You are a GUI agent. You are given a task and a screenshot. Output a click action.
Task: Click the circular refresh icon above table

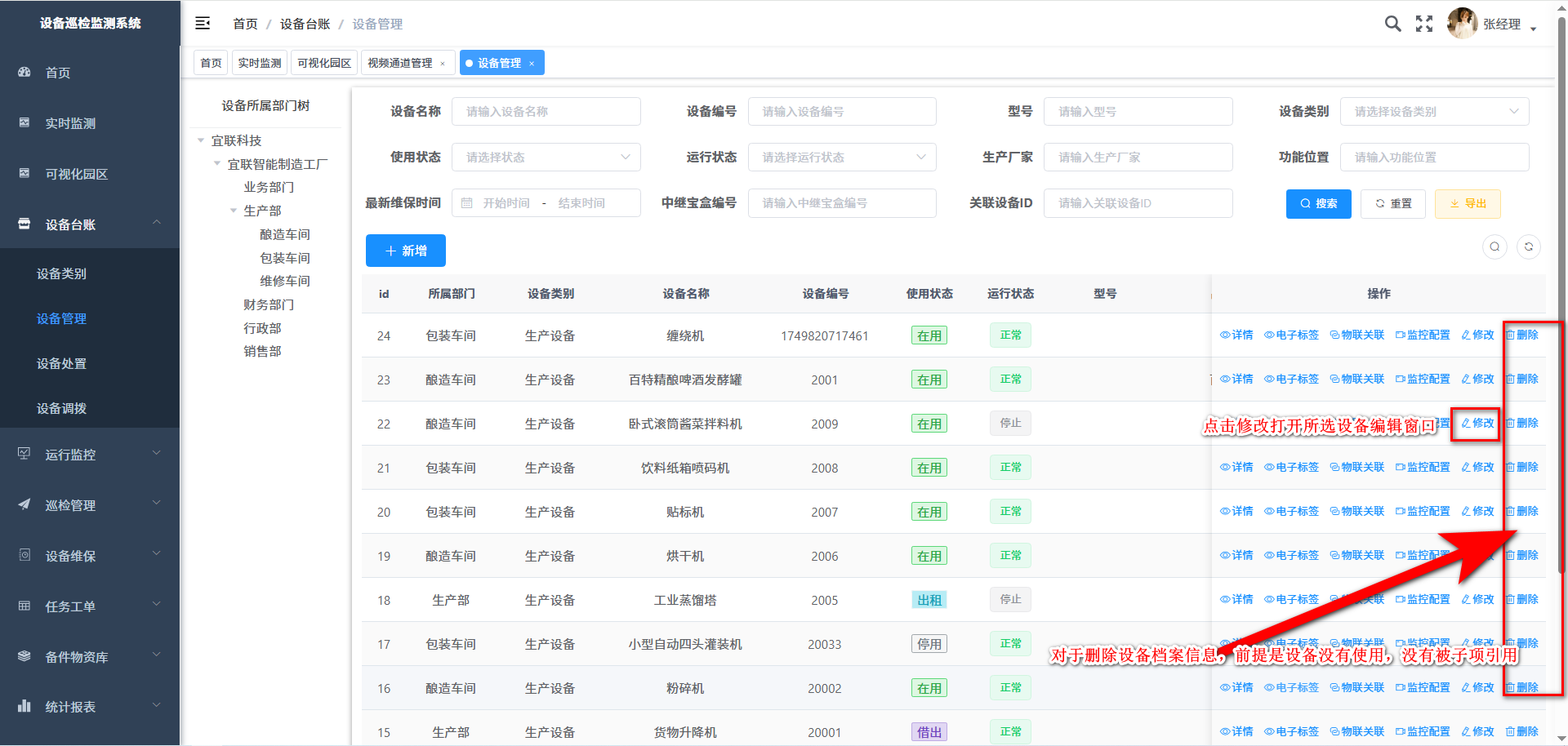pyautogui.click(x=1529, y=246)
